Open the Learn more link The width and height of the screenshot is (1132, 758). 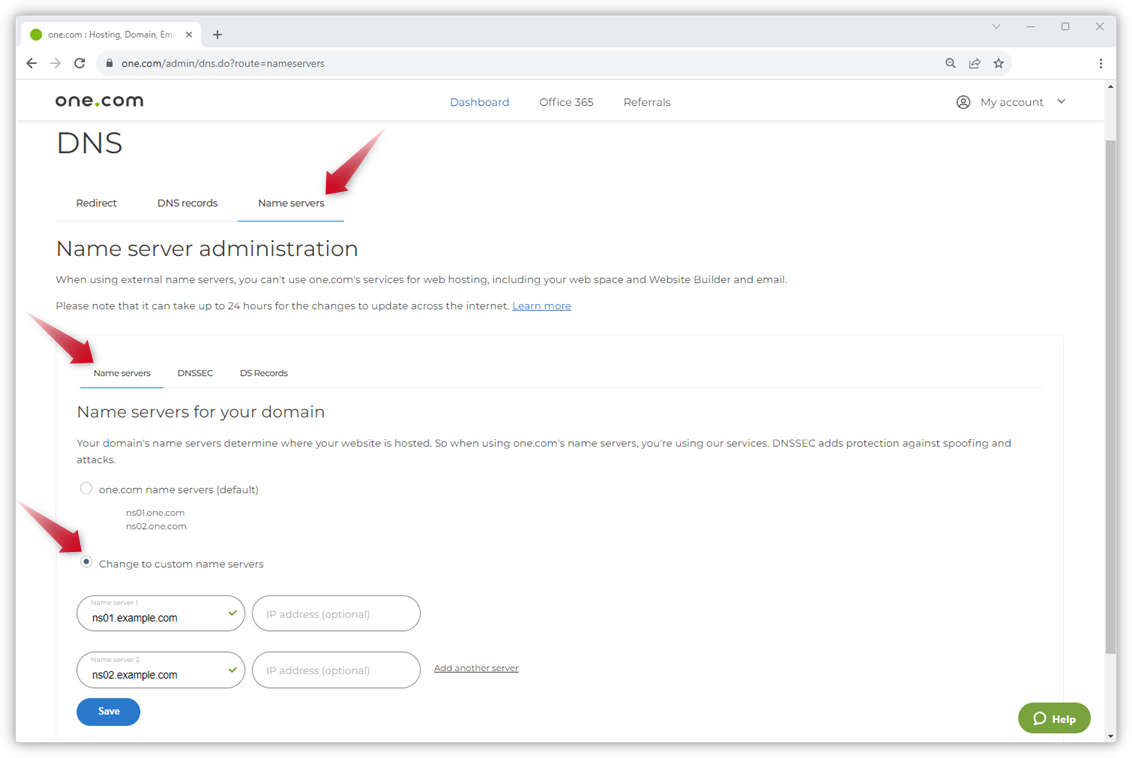(541, 305)
